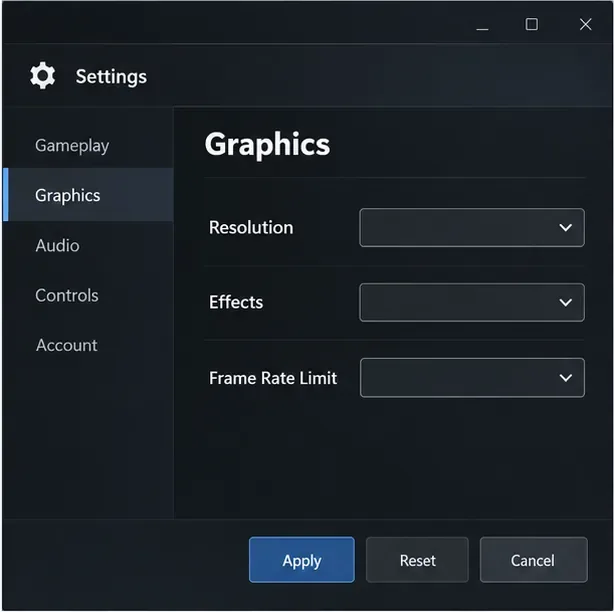Image resolution: width=614 pixels, height=612 pixels.
Task: Apply the settings changes
Action: 302,560
